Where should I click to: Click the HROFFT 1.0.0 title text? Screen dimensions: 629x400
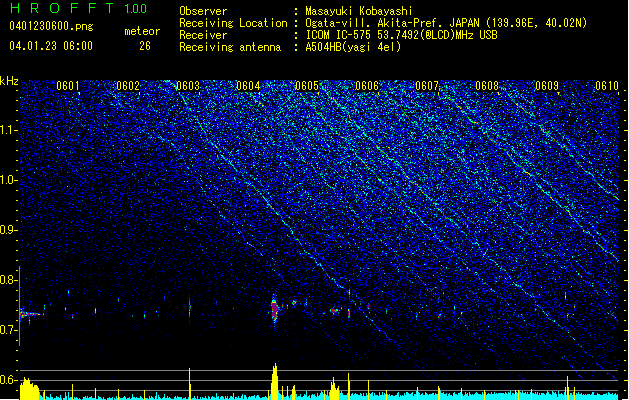(x=79, y=8)
